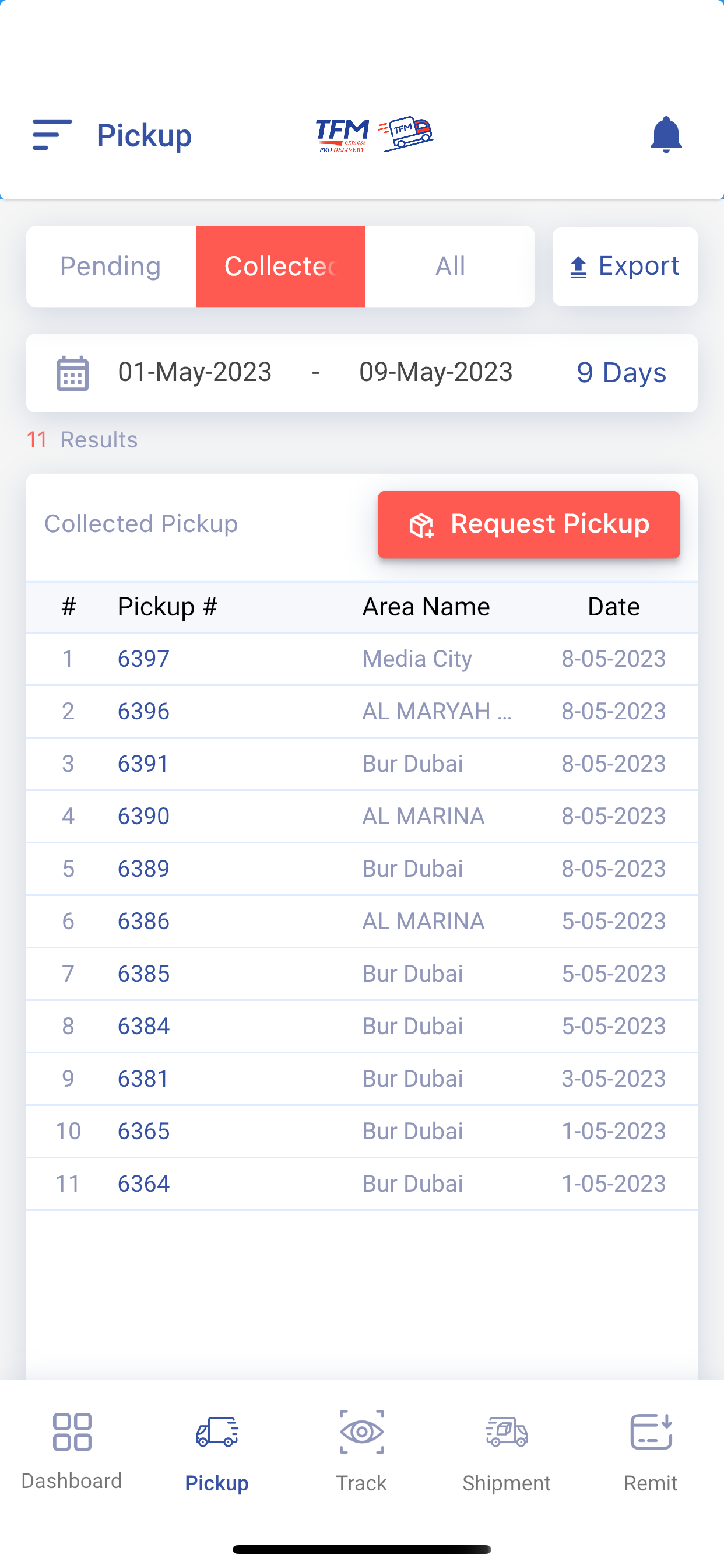Switch to the Pending tab

point(111,267)
